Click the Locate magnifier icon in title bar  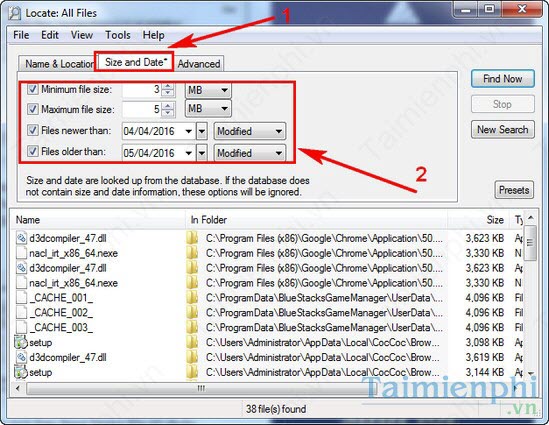coord(15,13)
